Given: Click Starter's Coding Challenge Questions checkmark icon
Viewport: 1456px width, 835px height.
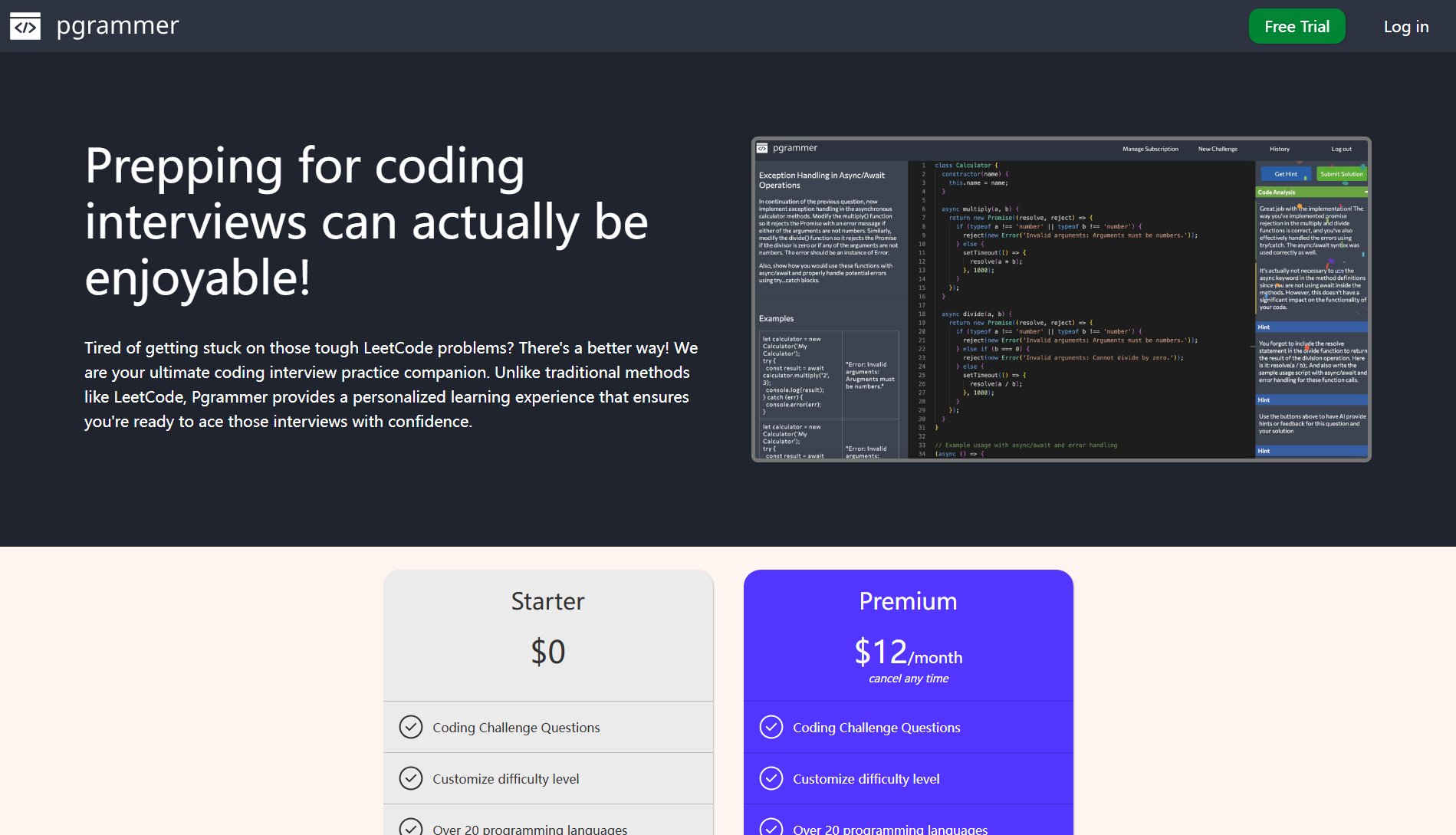Looking at the screenshot, I should click(x=411, y=727).
